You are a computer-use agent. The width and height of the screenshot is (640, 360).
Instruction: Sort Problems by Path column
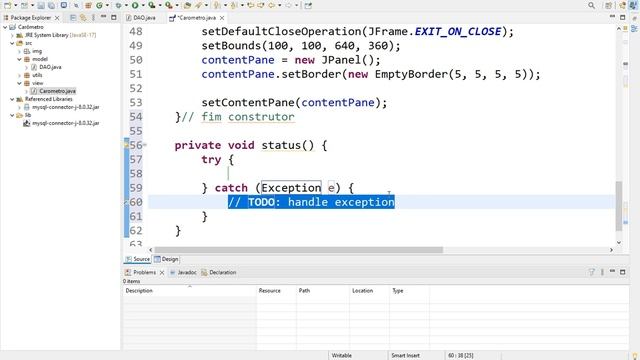[x=322, y=291]
